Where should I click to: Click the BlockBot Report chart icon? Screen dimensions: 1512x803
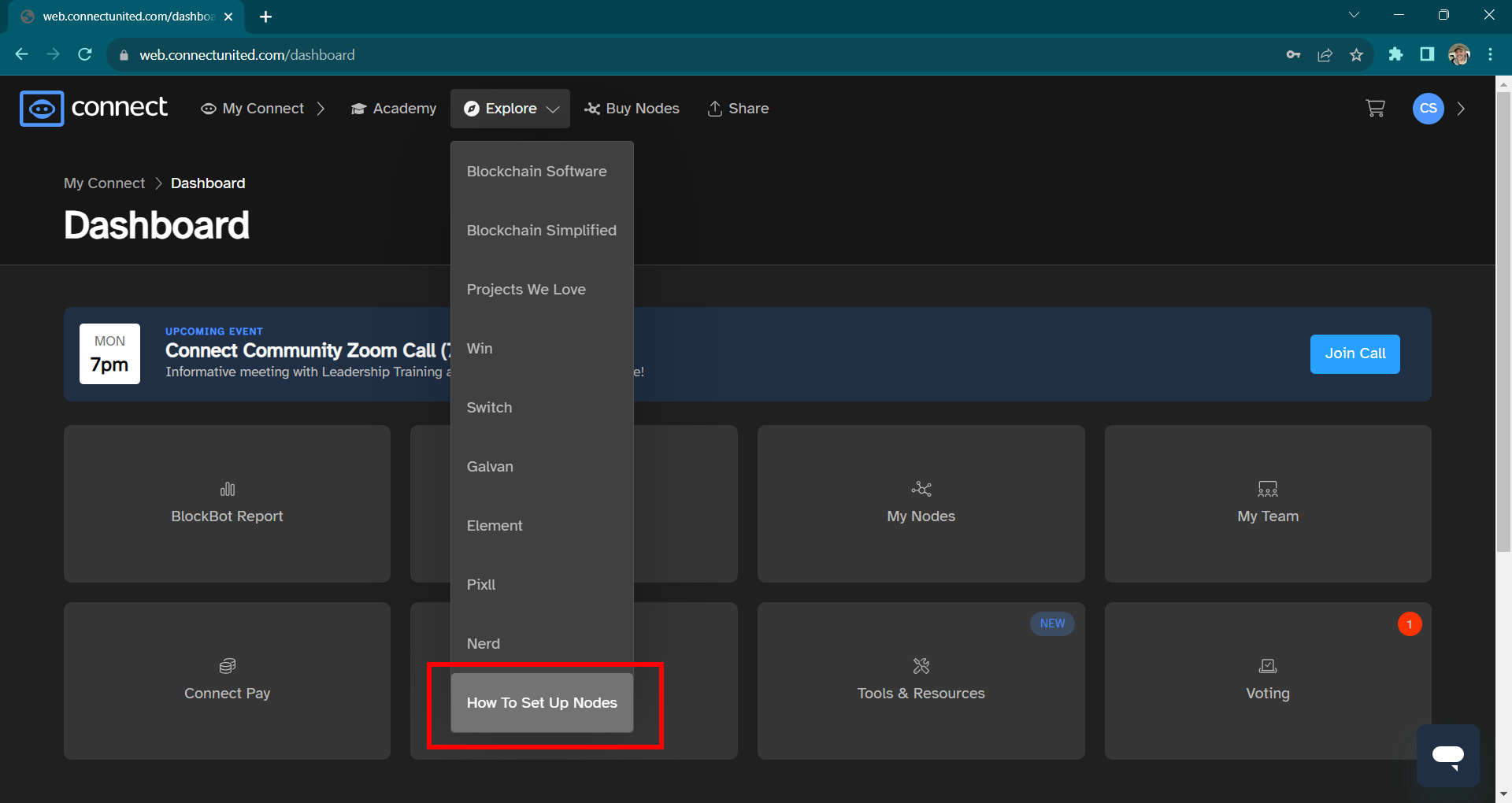tap(228, 489)
